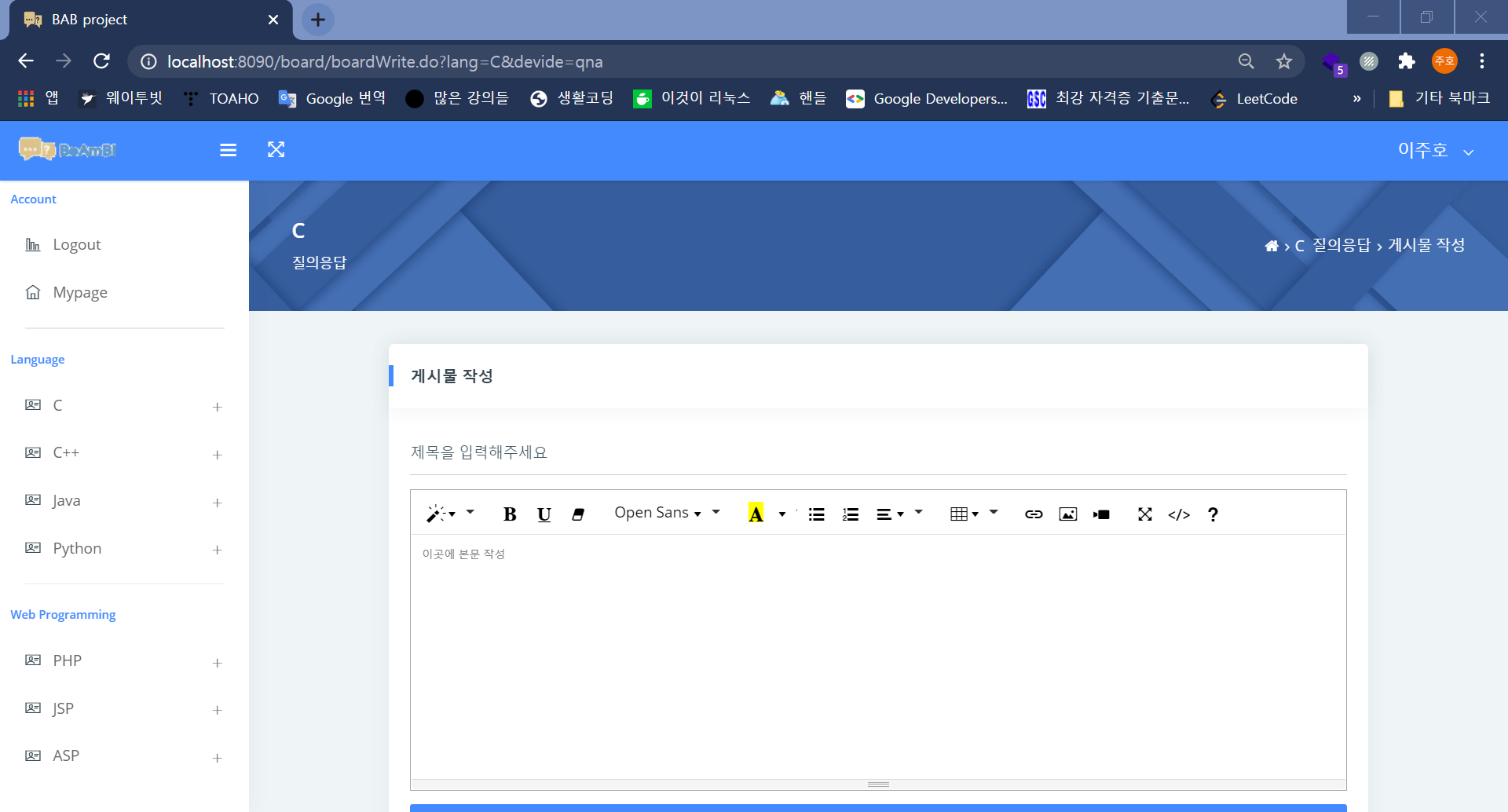Click the fullscreen icon in the blue header
The height and width of the screenshot is (812, 1508).
click(x=276, y=149)
